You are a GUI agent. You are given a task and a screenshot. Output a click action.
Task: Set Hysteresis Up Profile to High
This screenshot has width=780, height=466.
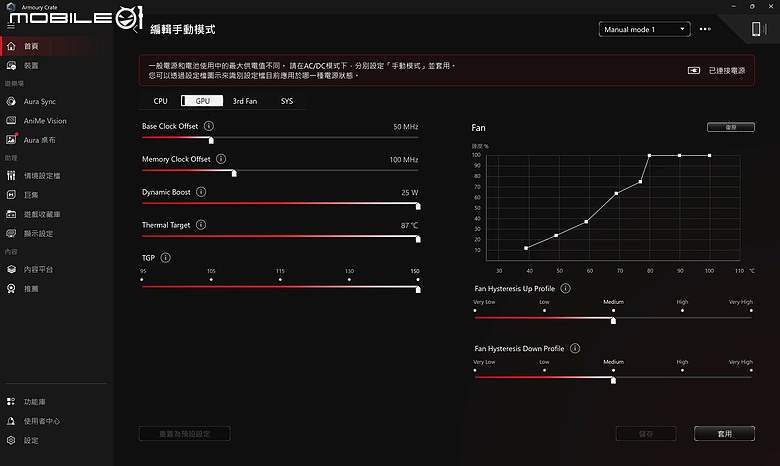coord(682,310)
